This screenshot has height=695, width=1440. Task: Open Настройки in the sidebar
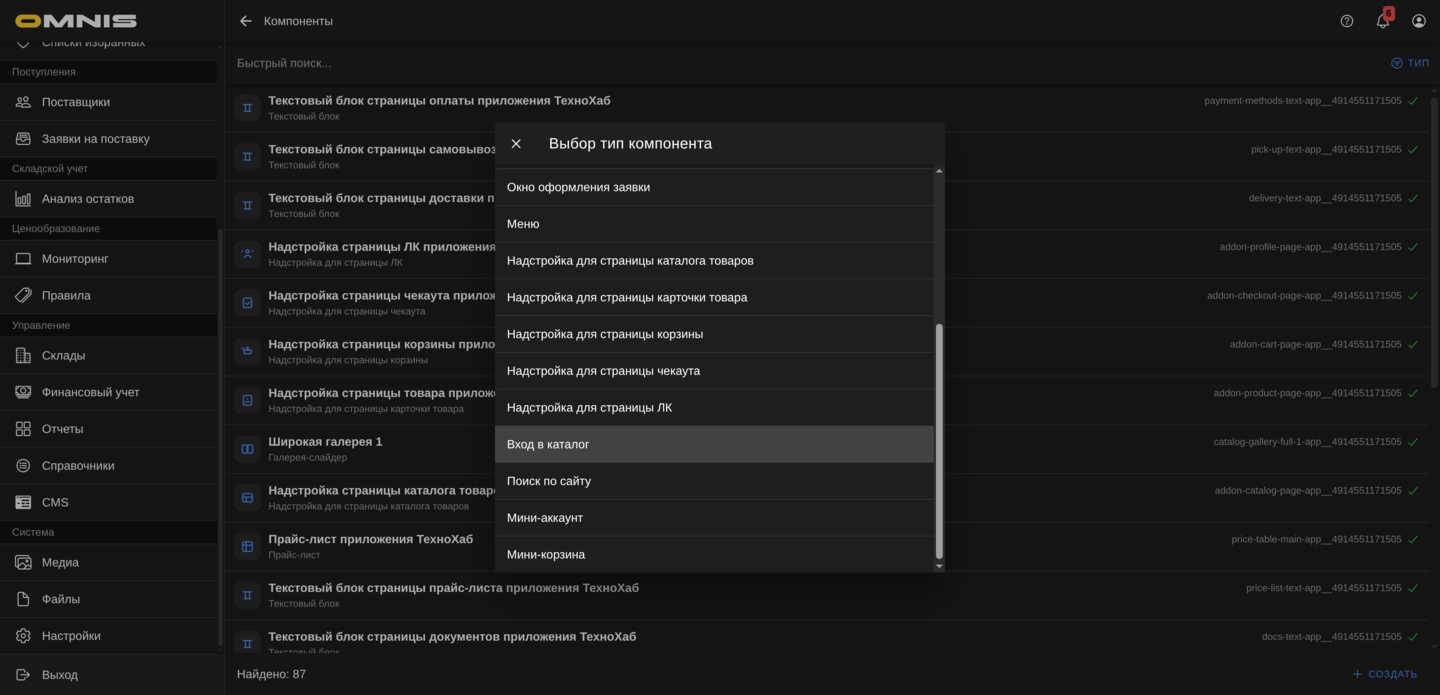pyautogui.click(x=71, y=636)
